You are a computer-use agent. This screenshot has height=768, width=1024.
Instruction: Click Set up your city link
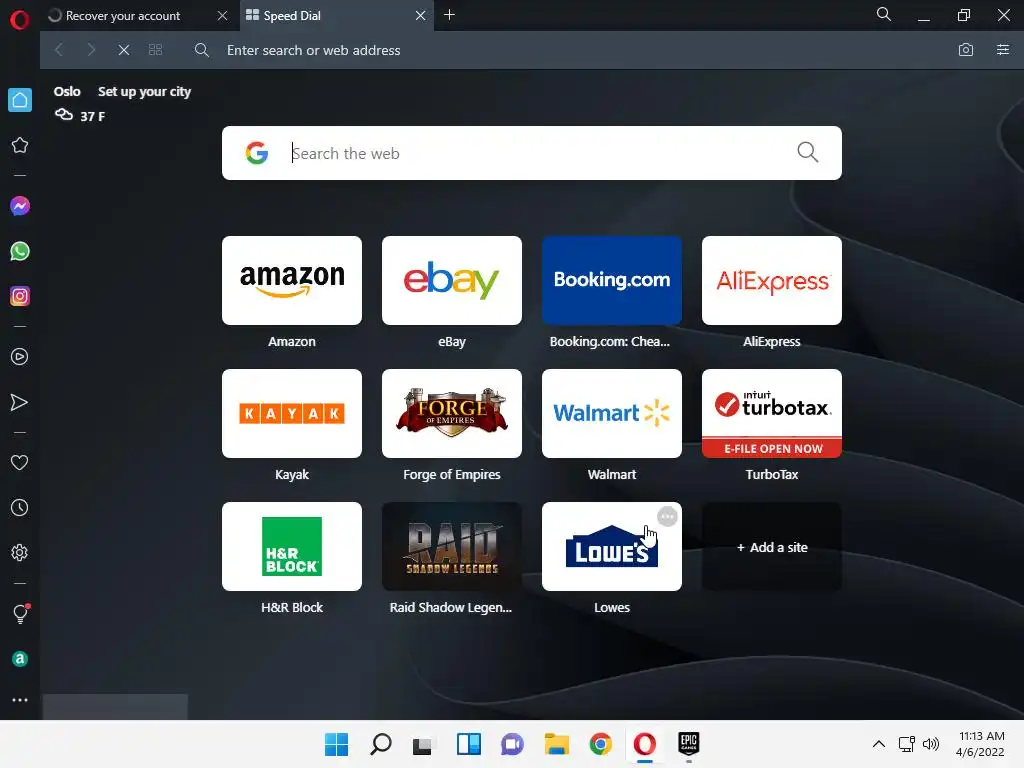(x=144, y=91)
